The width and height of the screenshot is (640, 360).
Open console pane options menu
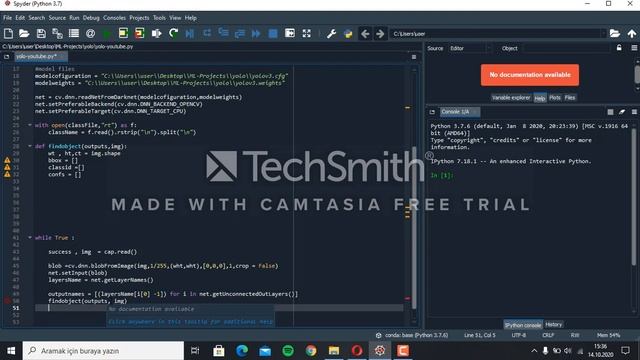coord(634,112)
